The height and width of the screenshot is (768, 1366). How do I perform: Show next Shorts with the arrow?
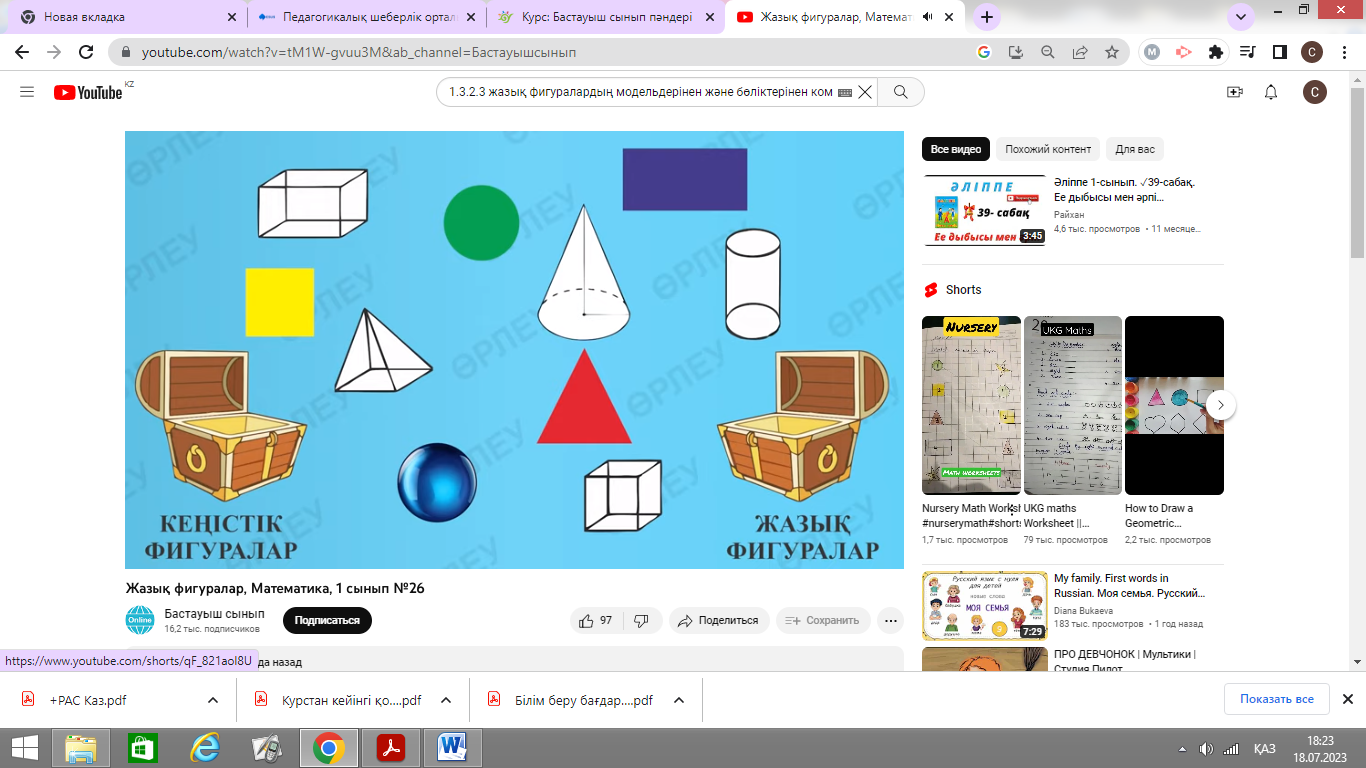(1221, 405)
